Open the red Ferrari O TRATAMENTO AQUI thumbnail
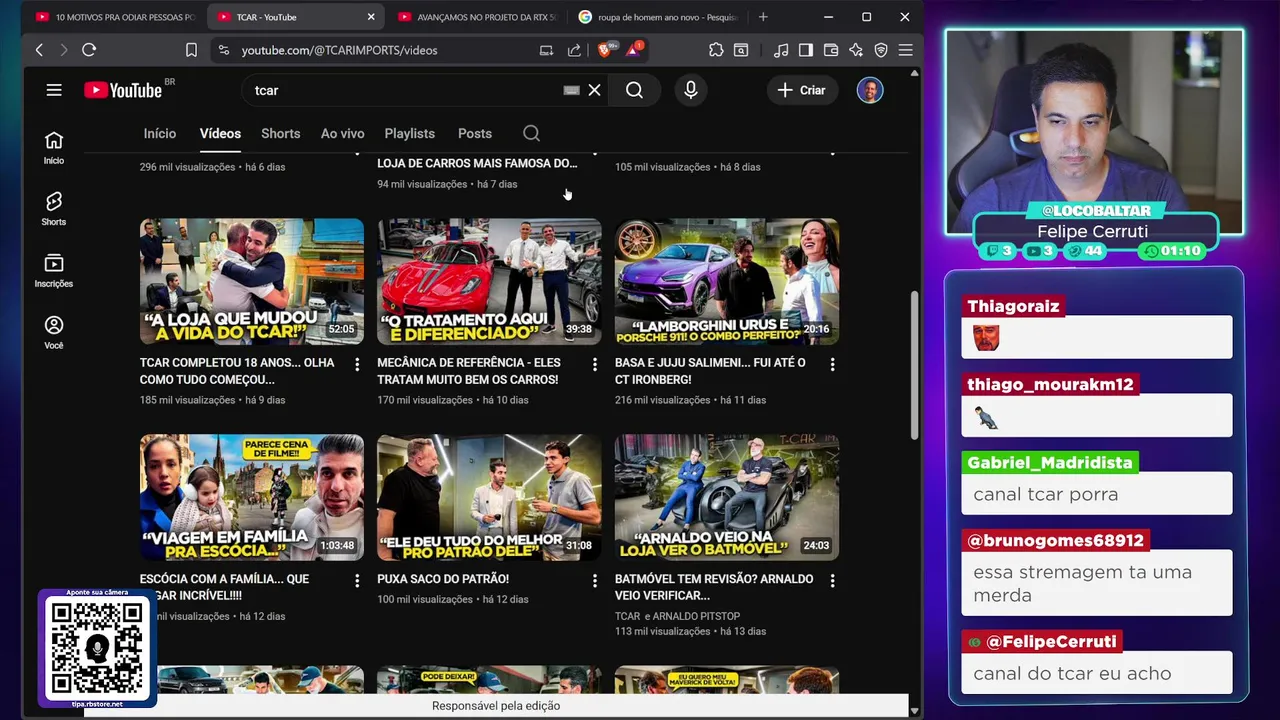Image resolution: width=1280 pixels, height=720 pixels. click(489, 281)
